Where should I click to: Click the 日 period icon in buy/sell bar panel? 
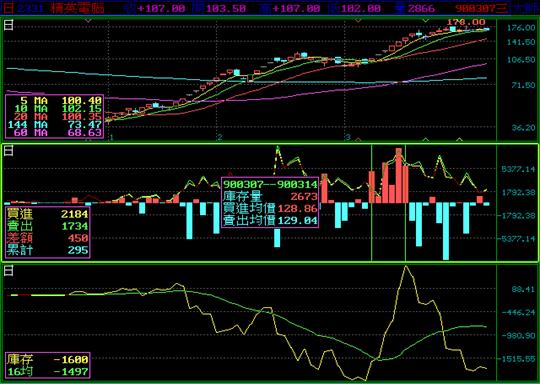click(x=9, y=151)
